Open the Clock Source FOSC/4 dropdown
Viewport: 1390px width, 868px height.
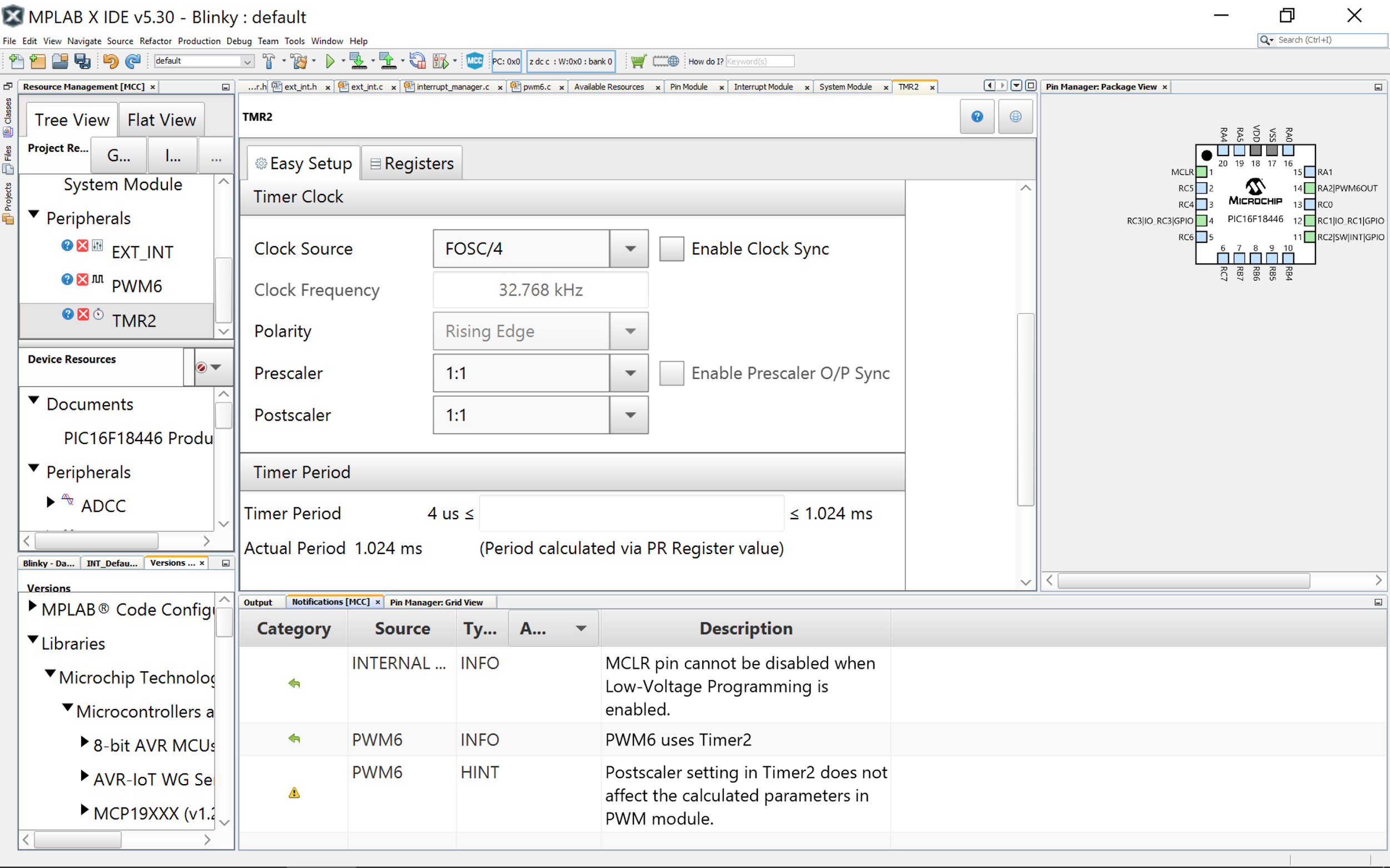pyautogui.click(x=630, y=248)
